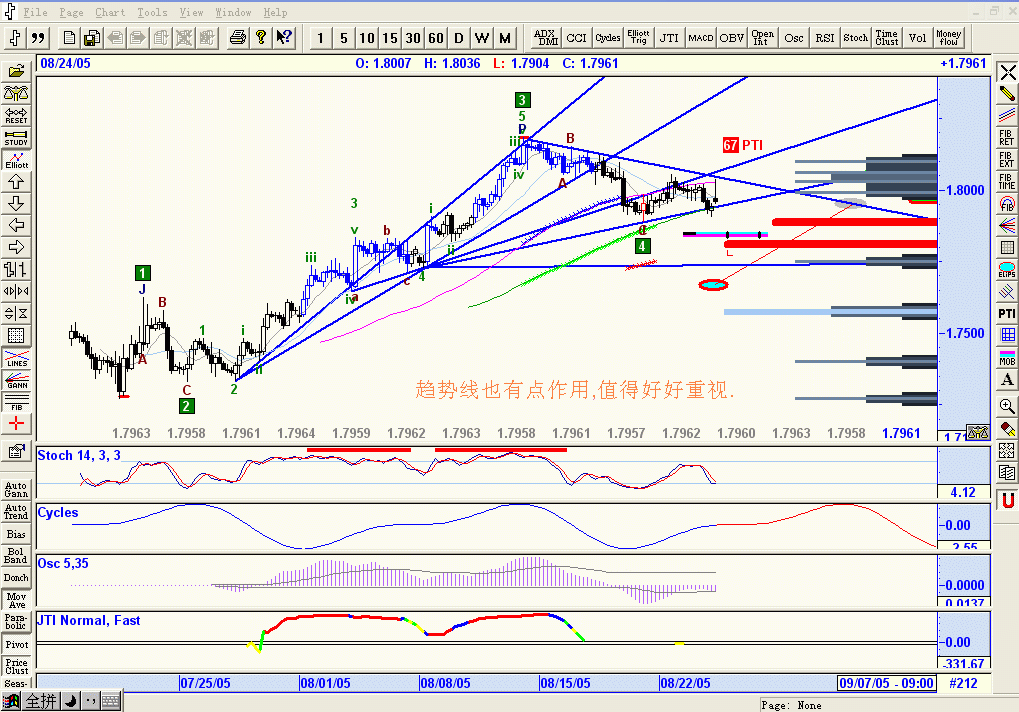This screenshot has height=712, width=1019.
Task: Open the Help menu
Action: click(x=275, y=12)
